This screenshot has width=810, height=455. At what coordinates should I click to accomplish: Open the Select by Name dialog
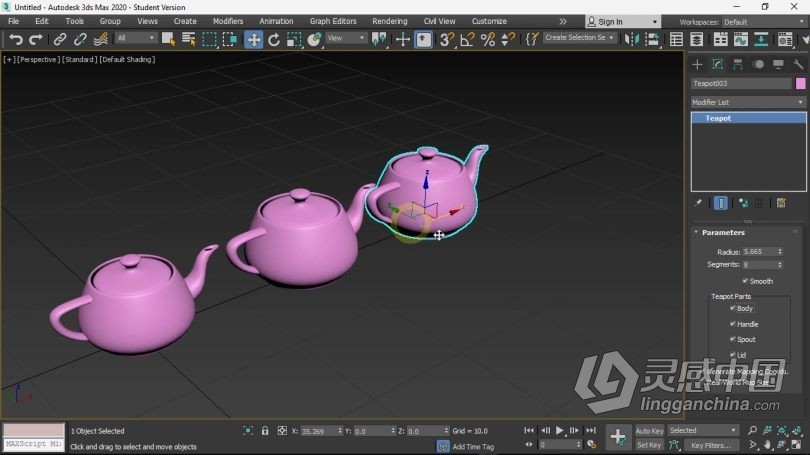point(189,39)
